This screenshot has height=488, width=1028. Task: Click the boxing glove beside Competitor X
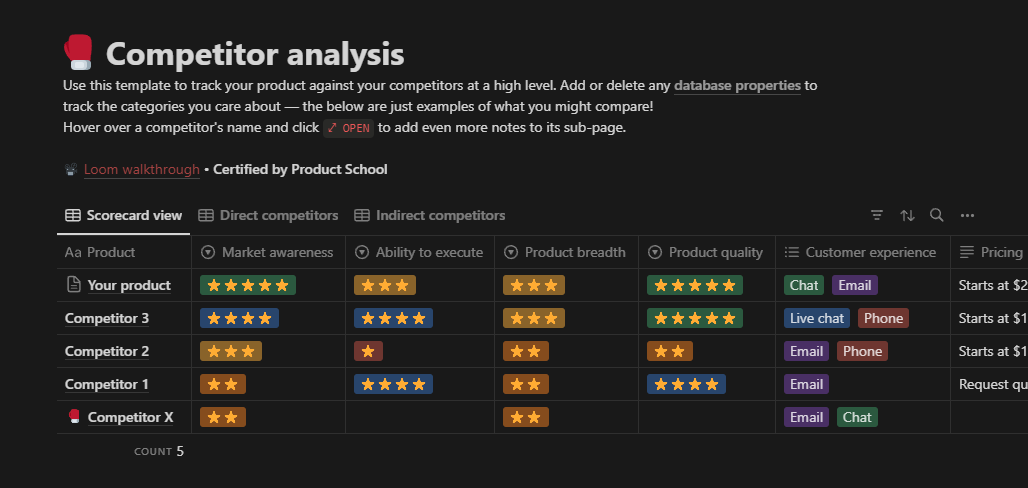[73, 417]
